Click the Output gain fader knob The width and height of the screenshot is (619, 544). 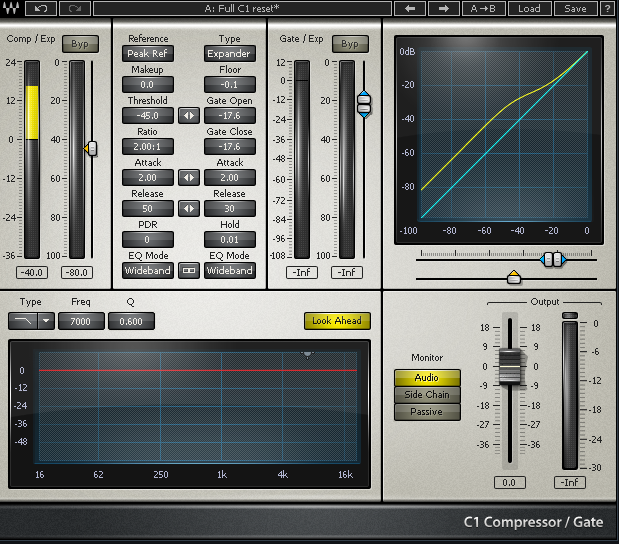[510, 367]
